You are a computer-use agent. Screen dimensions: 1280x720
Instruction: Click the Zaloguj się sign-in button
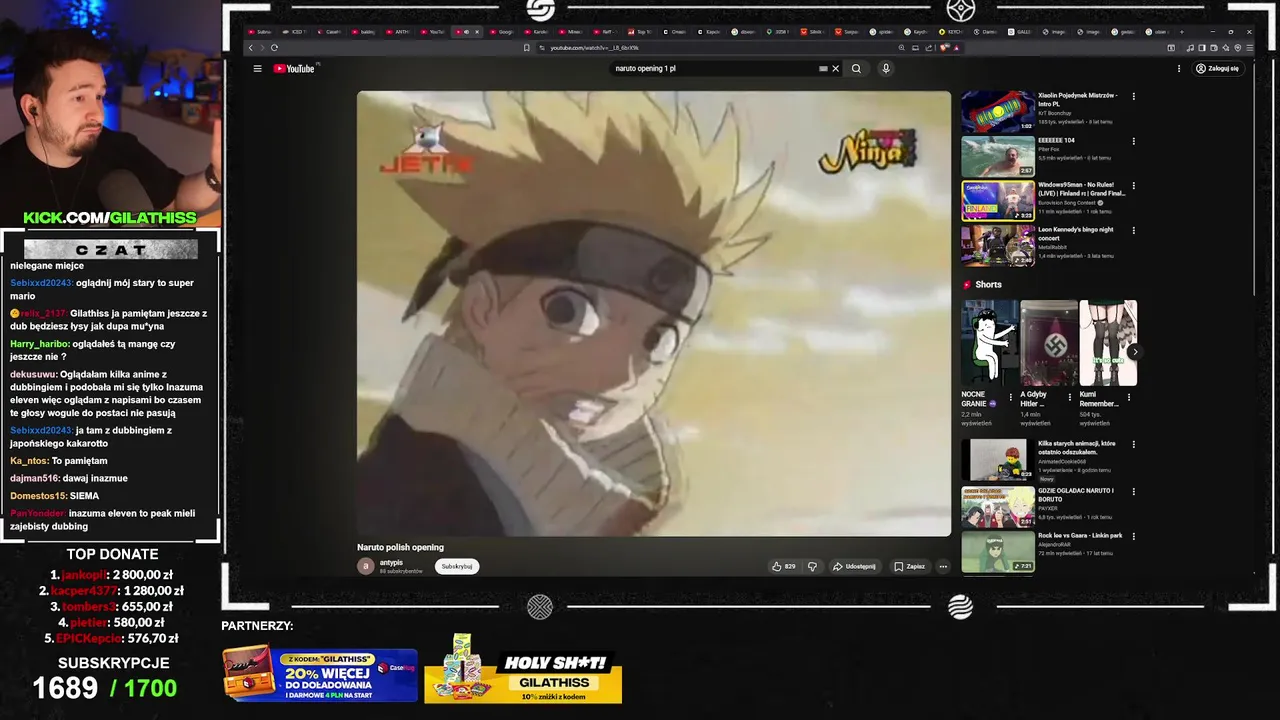1217,69
